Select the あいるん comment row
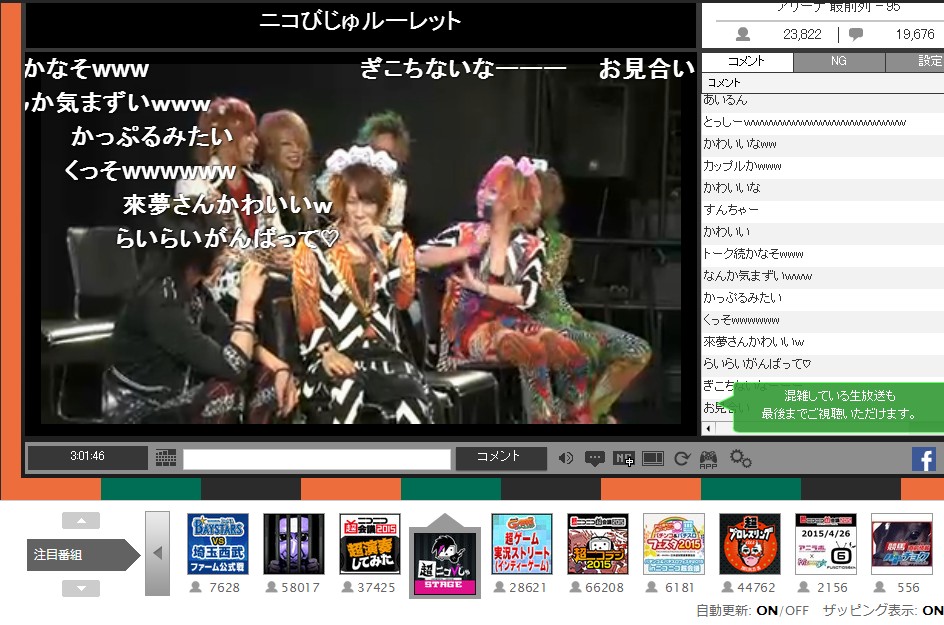The width and height of the screenshot is (944, 625). pyautogui.click(x=822, y=100)
